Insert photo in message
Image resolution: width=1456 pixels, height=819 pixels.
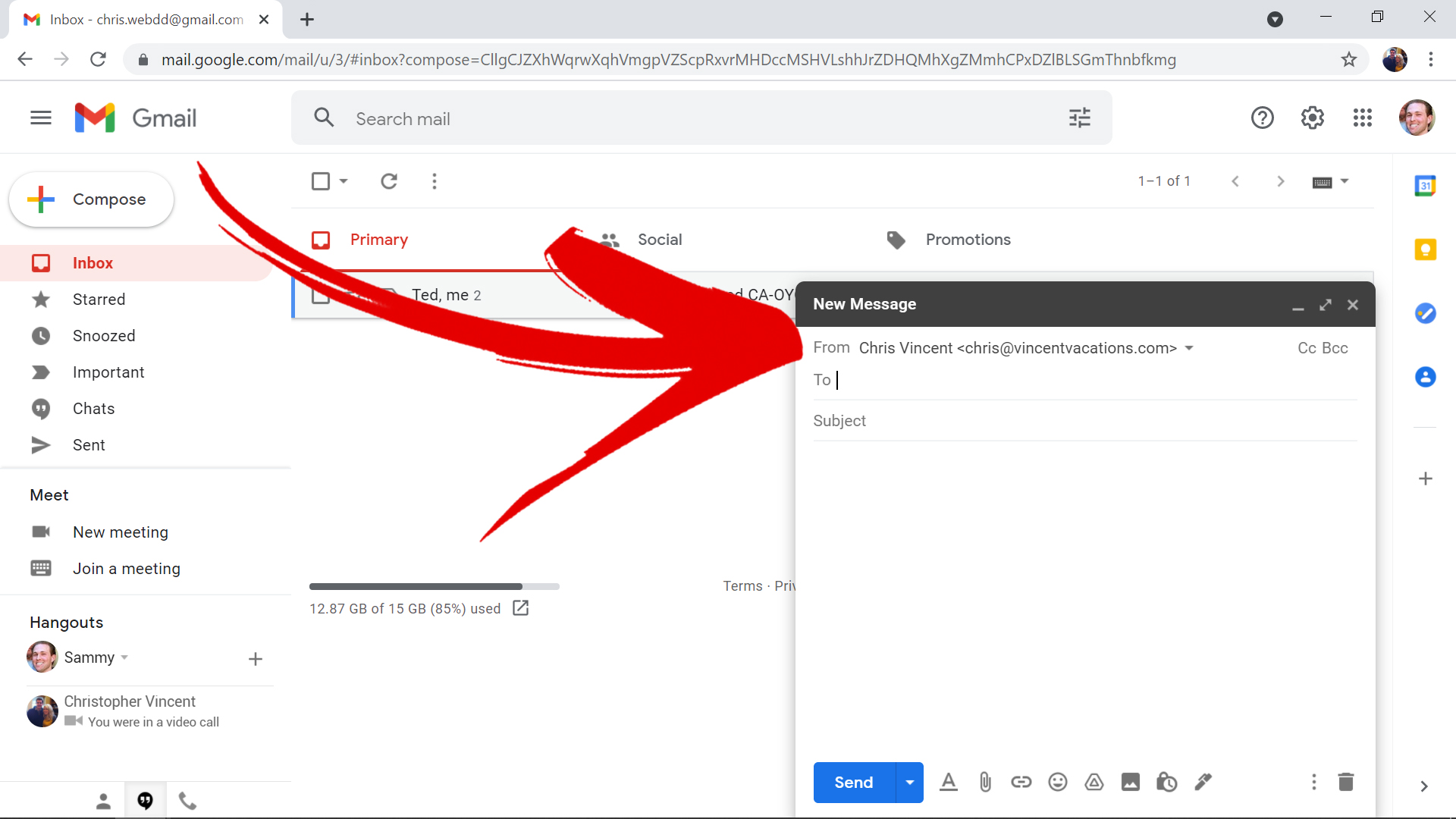coord(1131,782)
